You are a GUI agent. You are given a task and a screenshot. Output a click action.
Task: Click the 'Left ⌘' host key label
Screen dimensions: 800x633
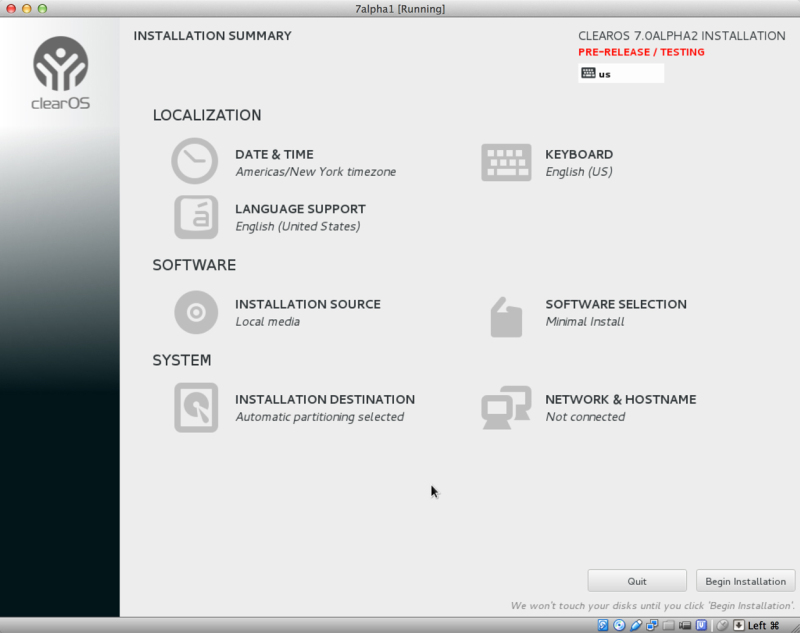764,625
